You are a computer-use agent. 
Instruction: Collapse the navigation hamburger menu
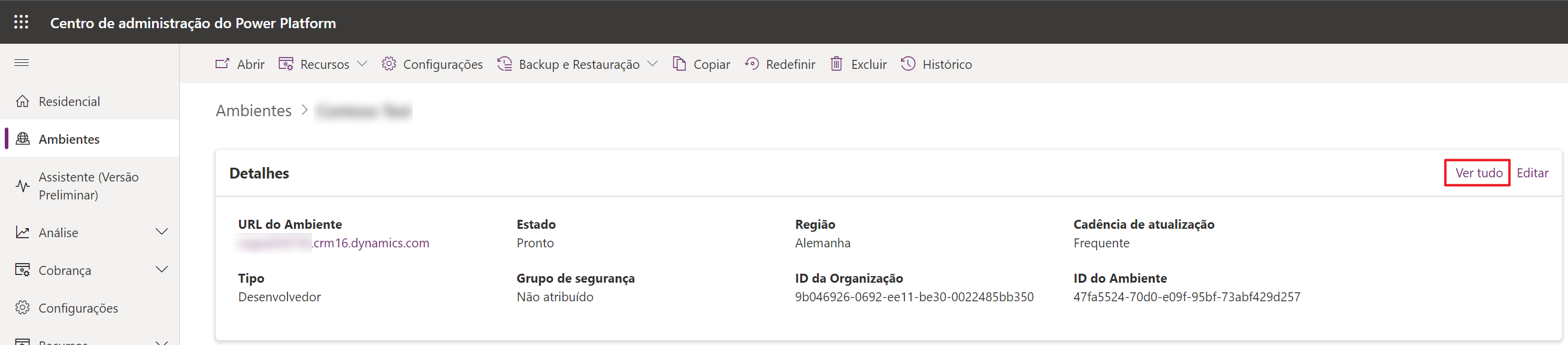pyautogui.click(x=22, y=63)
